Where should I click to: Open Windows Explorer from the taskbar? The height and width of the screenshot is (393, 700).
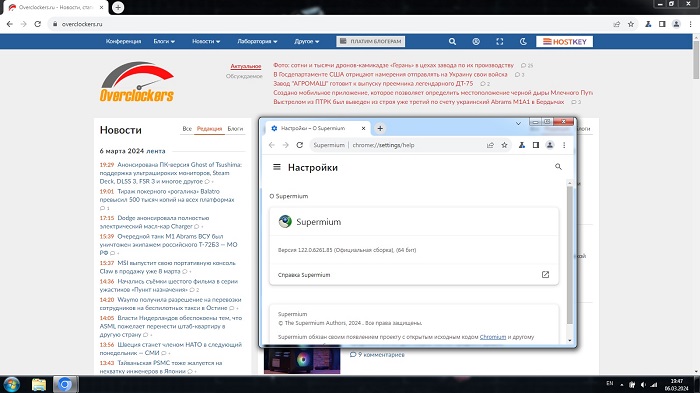(x=39, y=385)
